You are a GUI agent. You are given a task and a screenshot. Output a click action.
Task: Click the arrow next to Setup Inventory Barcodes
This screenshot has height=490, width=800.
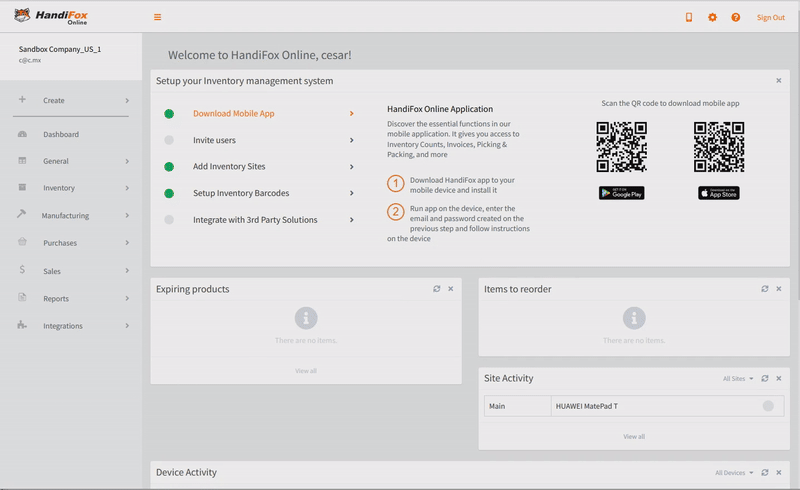coord(352,193)
